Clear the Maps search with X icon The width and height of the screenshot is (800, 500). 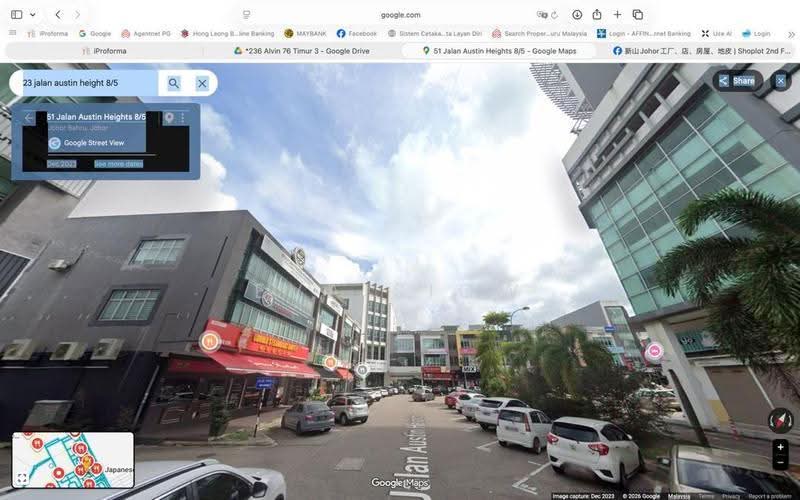click(202, 83)
